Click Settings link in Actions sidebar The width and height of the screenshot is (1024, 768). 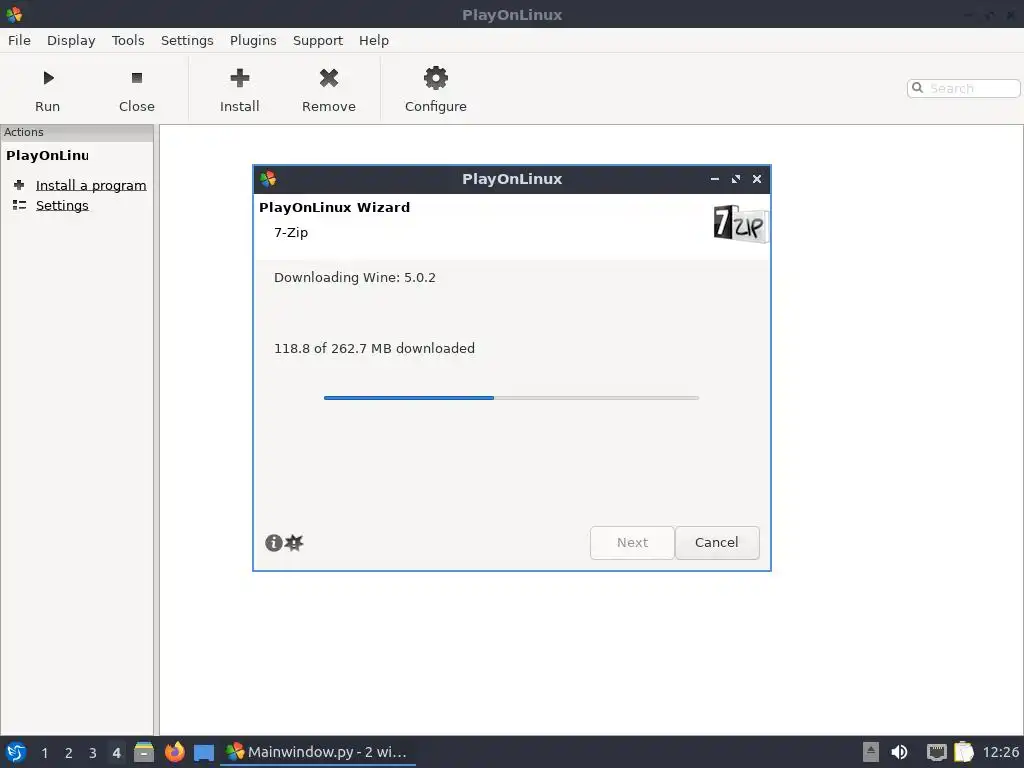62,205
